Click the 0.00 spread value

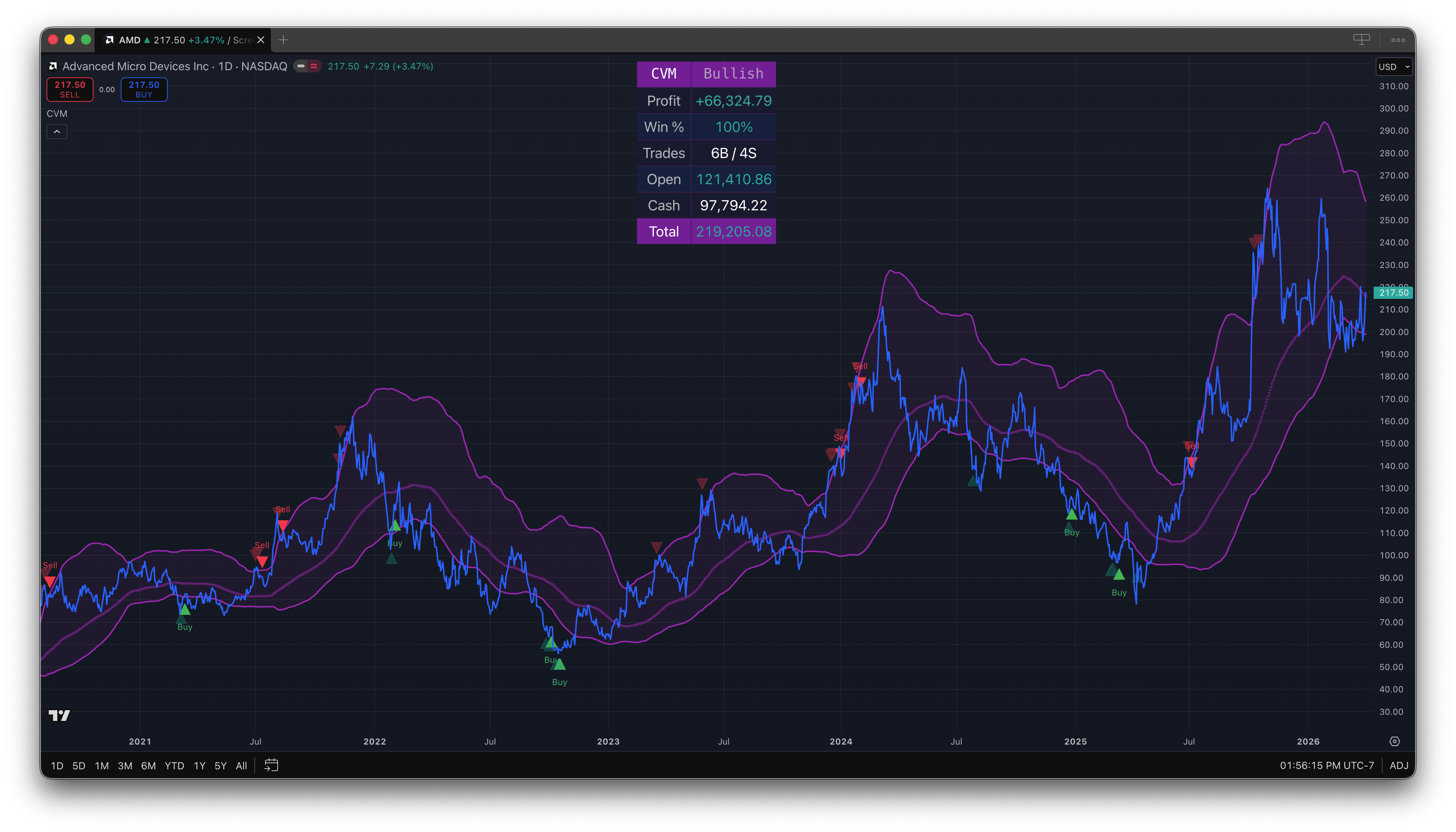(x=107, y=90)
